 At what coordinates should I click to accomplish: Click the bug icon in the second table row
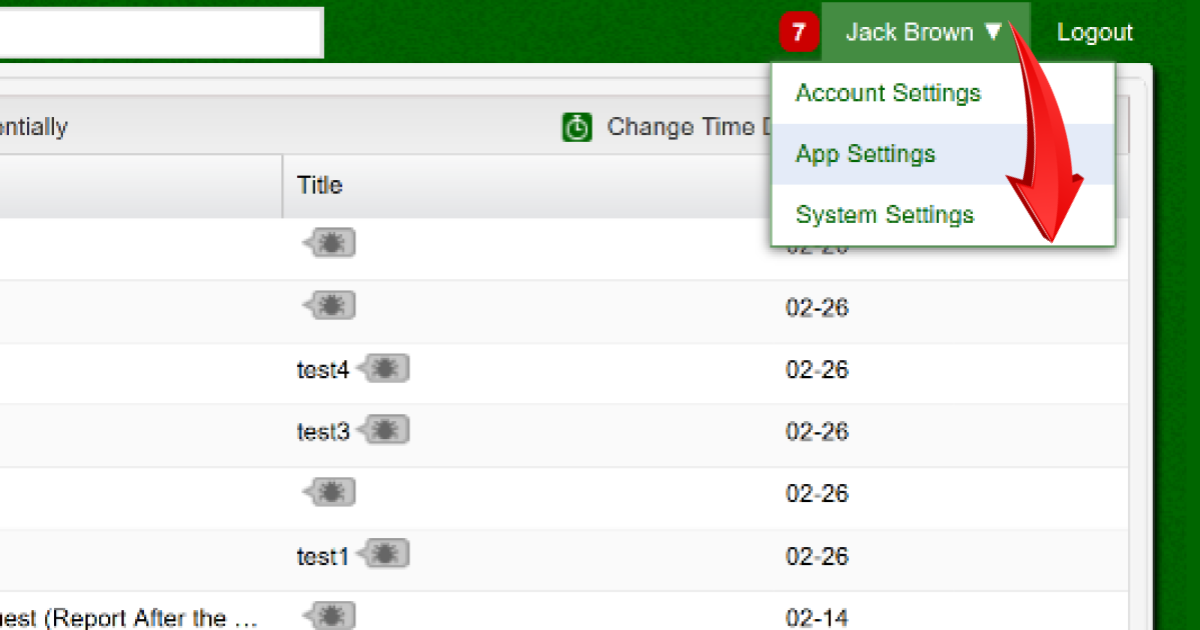click(330, 306)
